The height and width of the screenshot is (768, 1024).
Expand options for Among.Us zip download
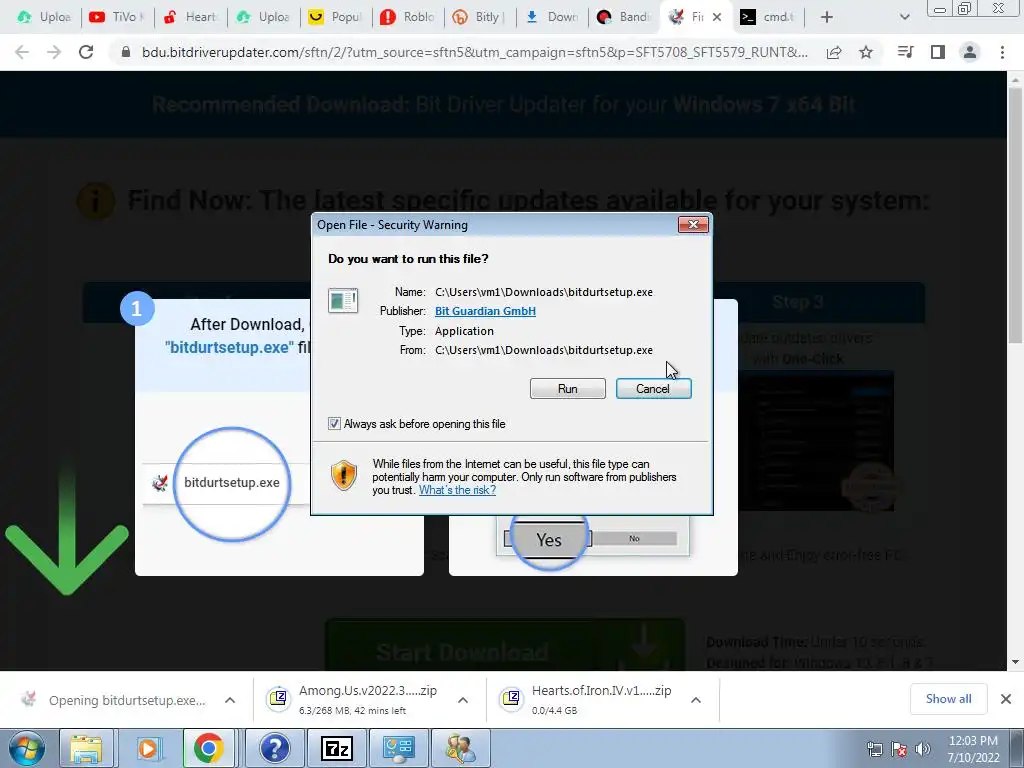tap(463, 700)
